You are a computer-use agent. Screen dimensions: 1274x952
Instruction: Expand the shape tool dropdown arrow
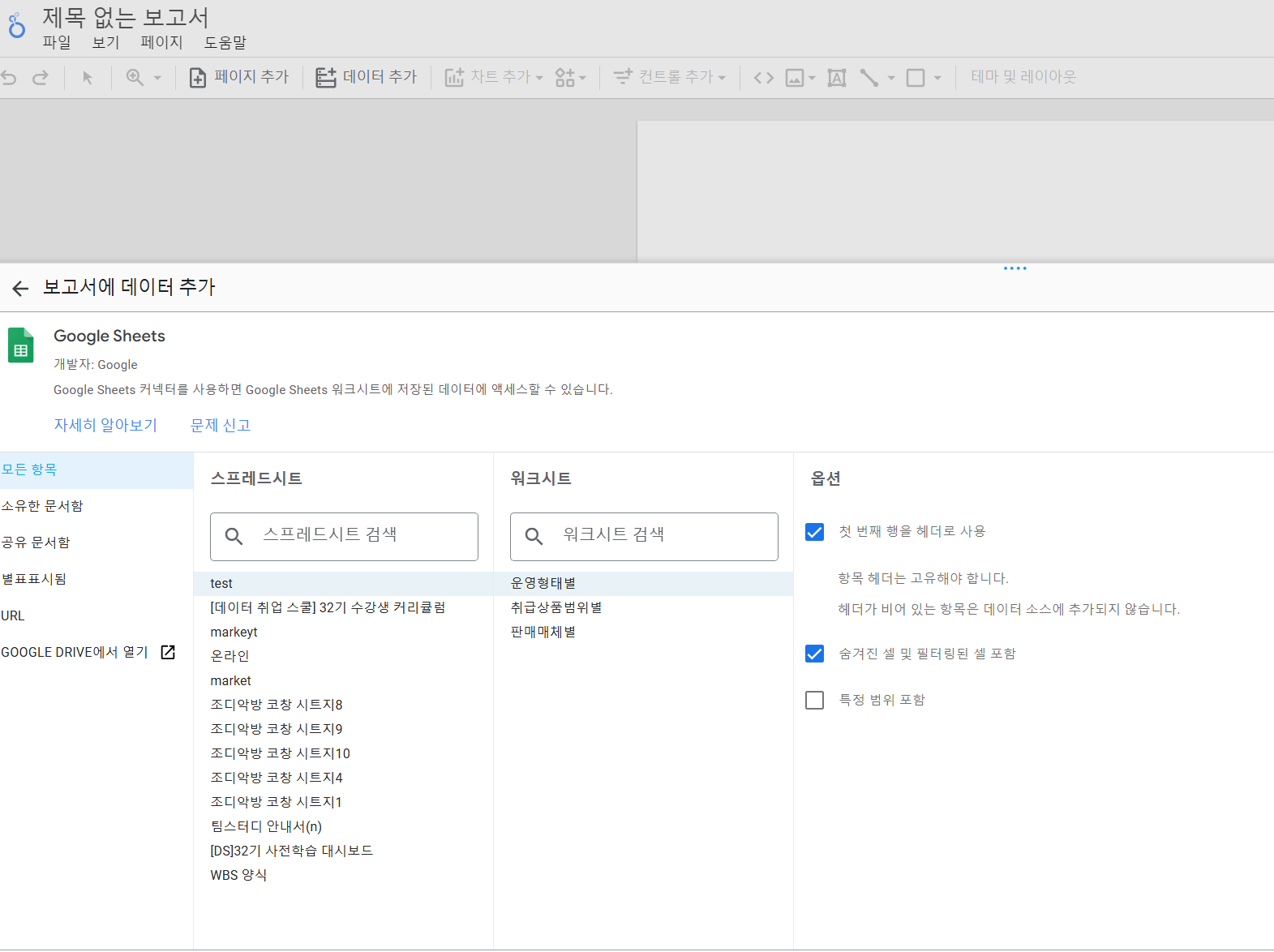[937, 79]
